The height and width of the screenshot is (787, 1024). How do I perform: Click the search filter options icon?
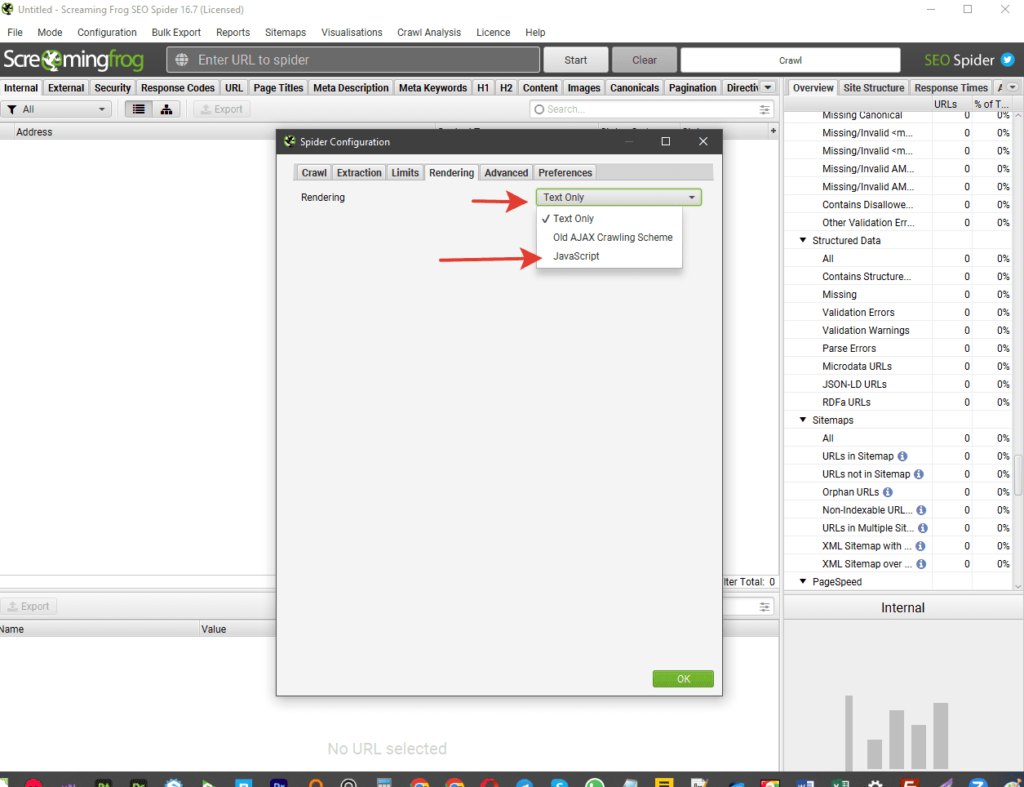click(764, 110)
